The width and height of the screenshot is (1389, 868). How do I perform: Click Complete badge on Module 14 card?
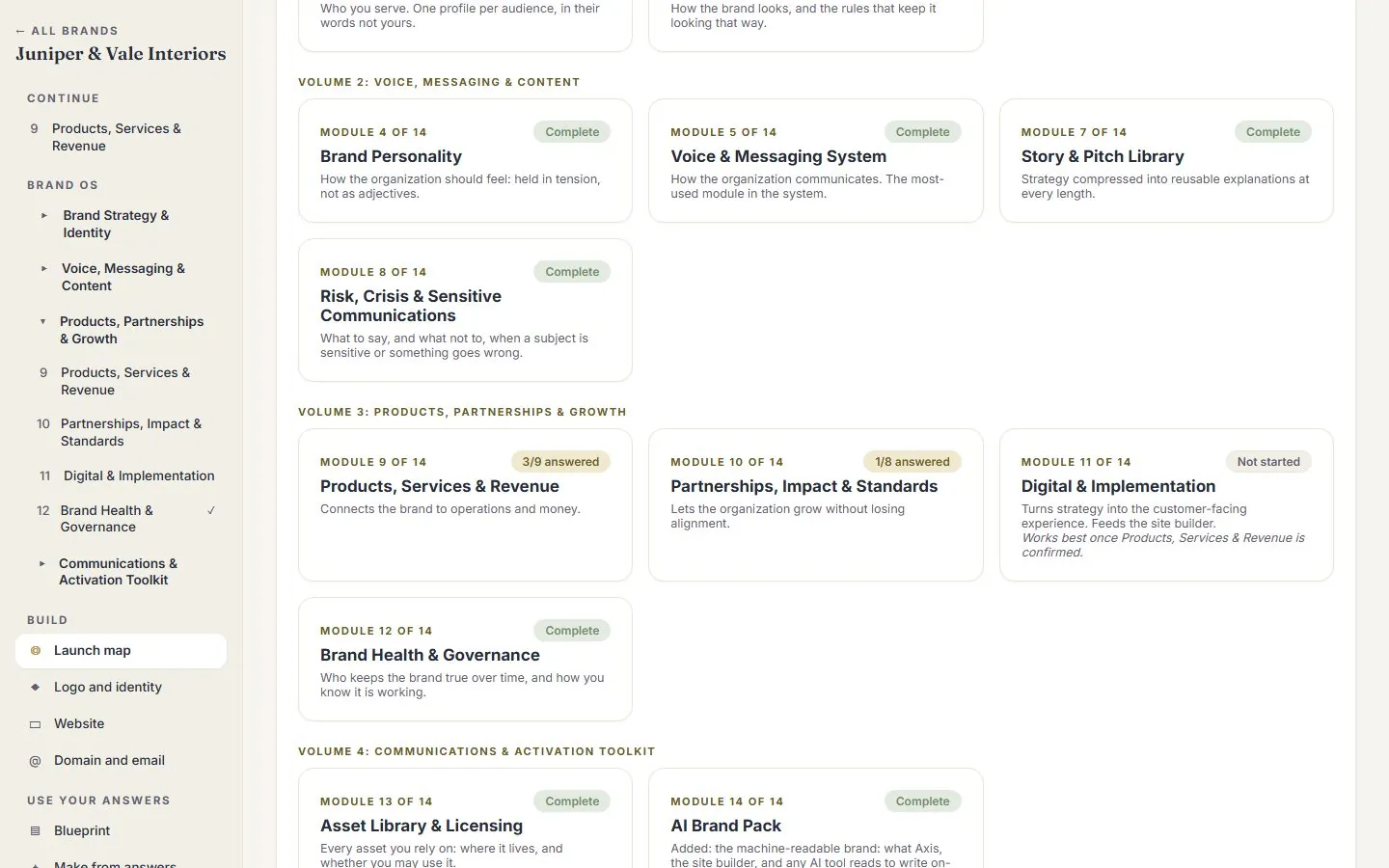(x=922, y=801)
